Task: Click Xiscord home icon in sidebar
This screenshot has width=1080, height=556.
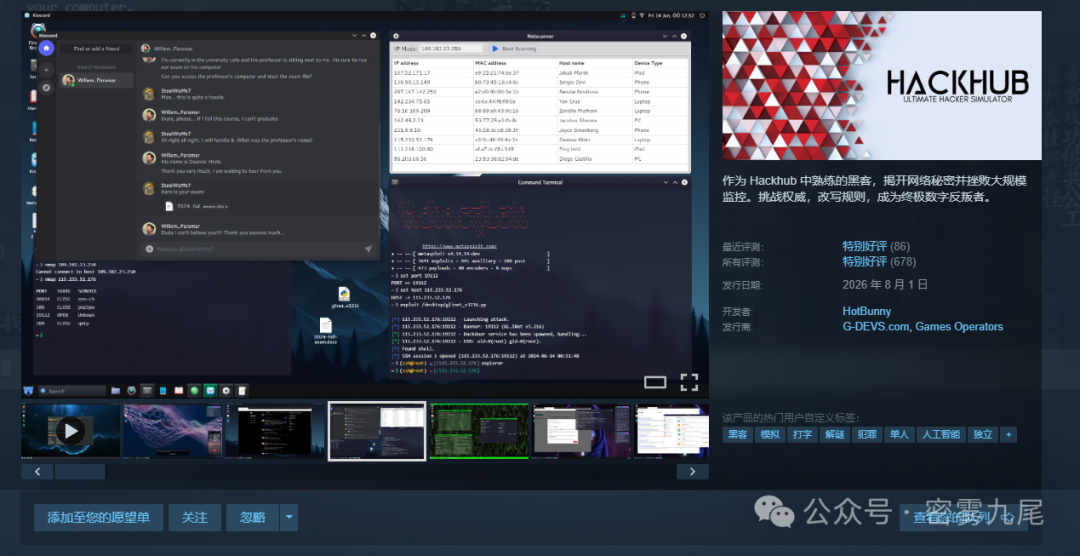Action: click(46, 48)
